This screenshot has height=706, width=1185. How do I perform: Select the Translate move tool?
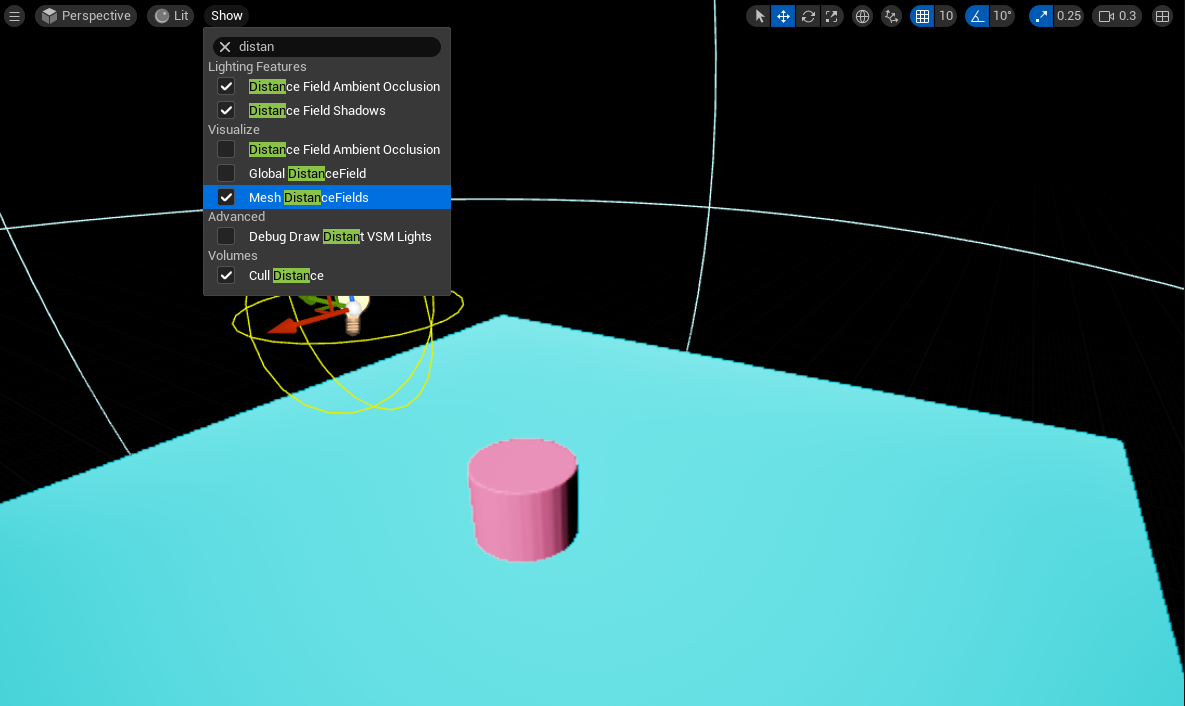tap(783, 16)
